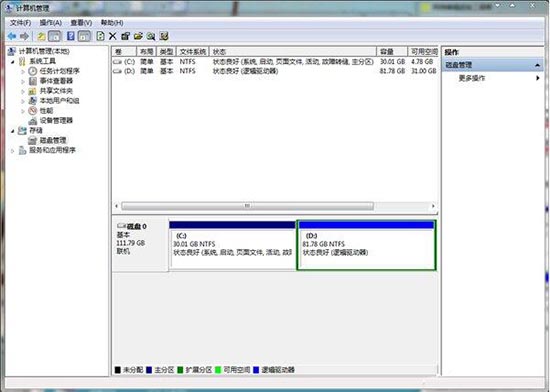Open 事件查看器 in the tree
Screen dimensions: 550x392
pyautogui.click(x=56, y=81)
